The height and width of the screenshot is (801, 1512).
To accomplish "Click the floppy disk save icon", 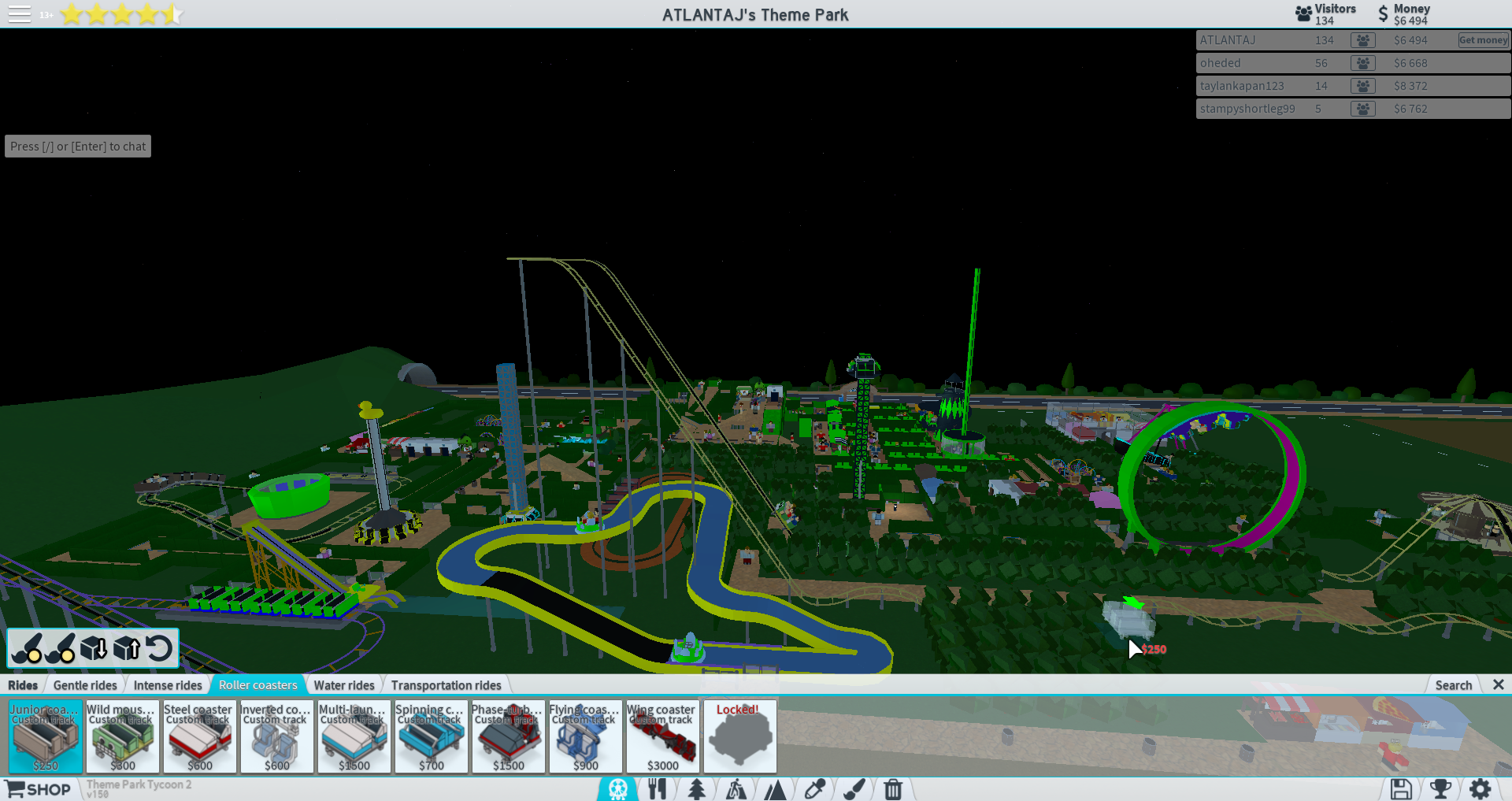I will (x=1401, y=788).
